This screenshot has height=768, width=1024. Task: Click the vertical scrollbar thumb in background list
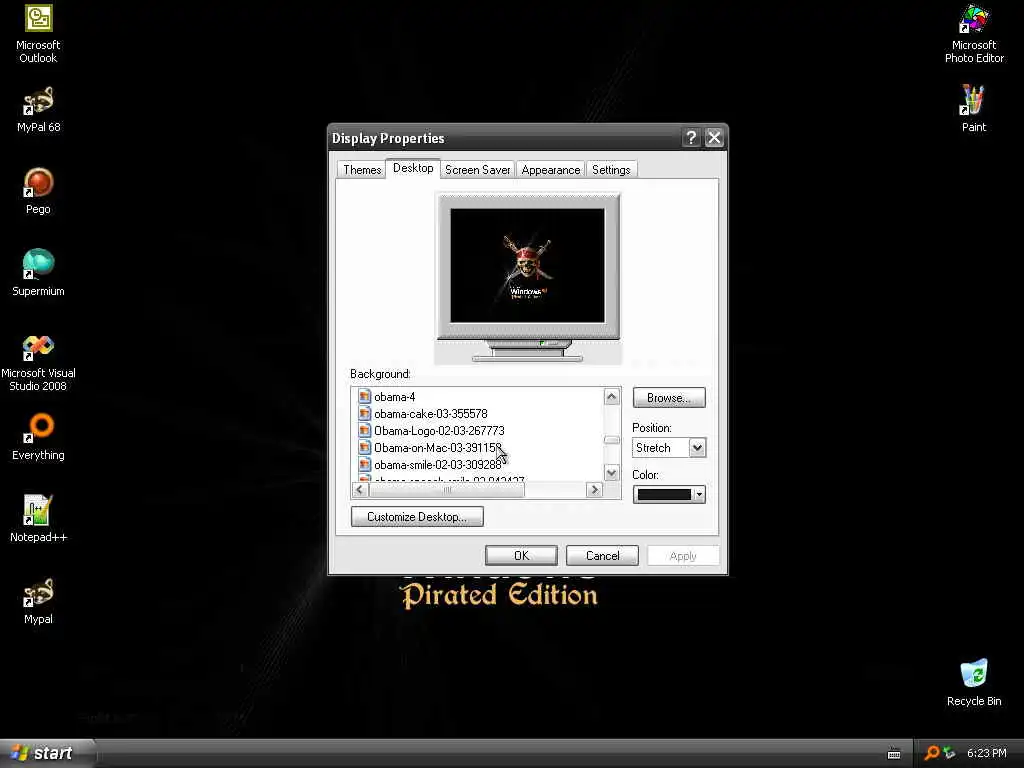coord(611,440)
